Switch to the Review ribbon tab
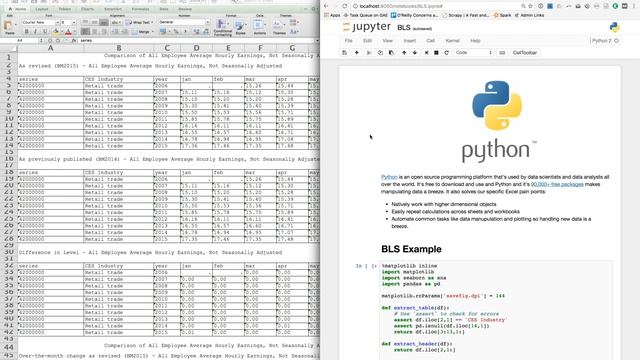Screen dimensions: 640x360 (x=185, y=9)
